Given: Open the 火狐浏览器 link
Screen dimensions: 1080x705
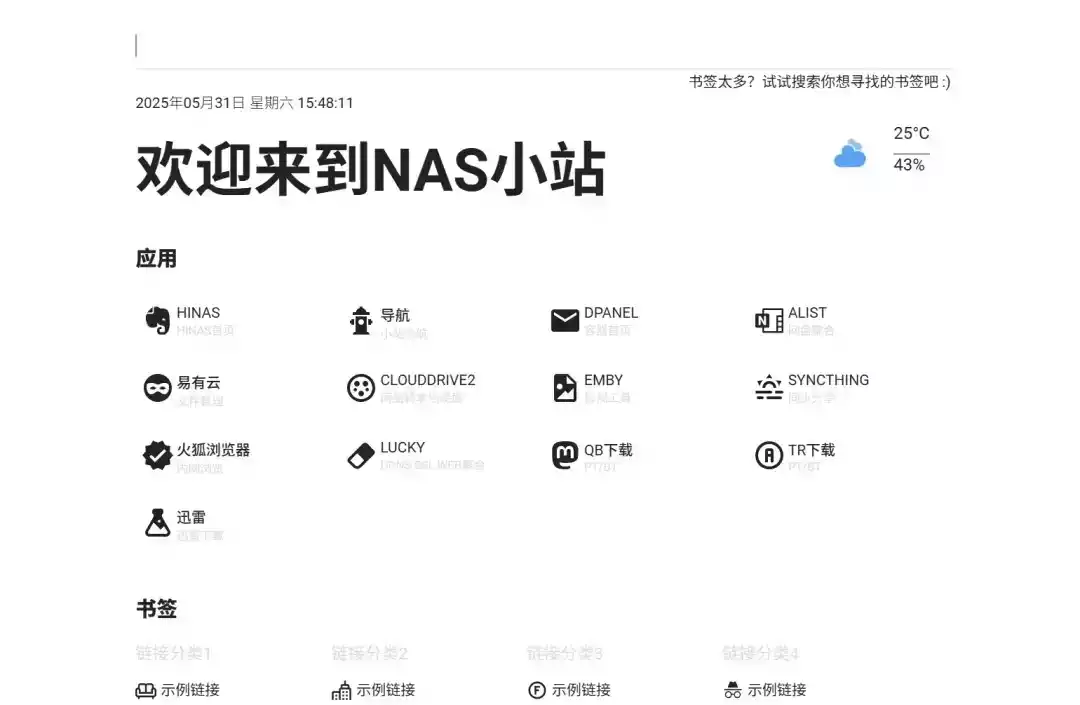Looking at the screenshot, I should tap(213, 450).
